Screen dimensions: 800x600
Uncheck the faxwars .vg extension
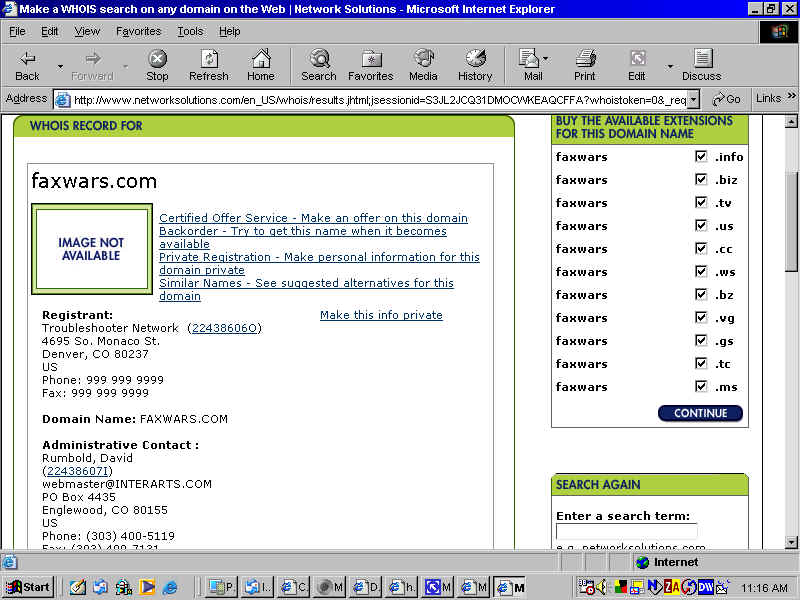click(x=701, y=317)
